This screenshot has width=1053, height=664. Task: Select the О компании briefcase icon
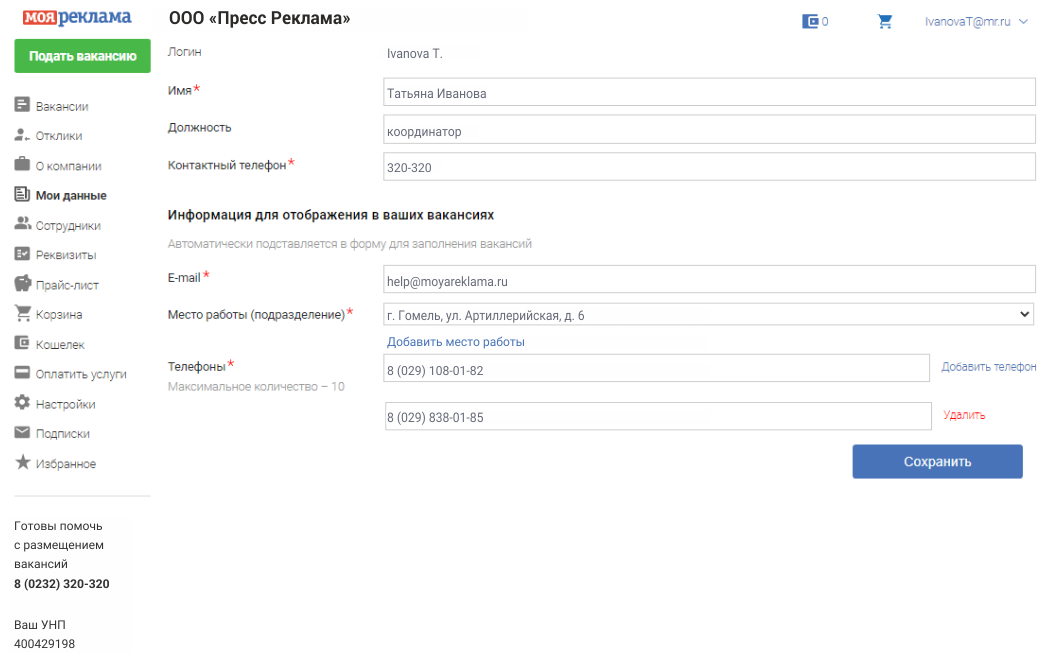tap(22, 165)
